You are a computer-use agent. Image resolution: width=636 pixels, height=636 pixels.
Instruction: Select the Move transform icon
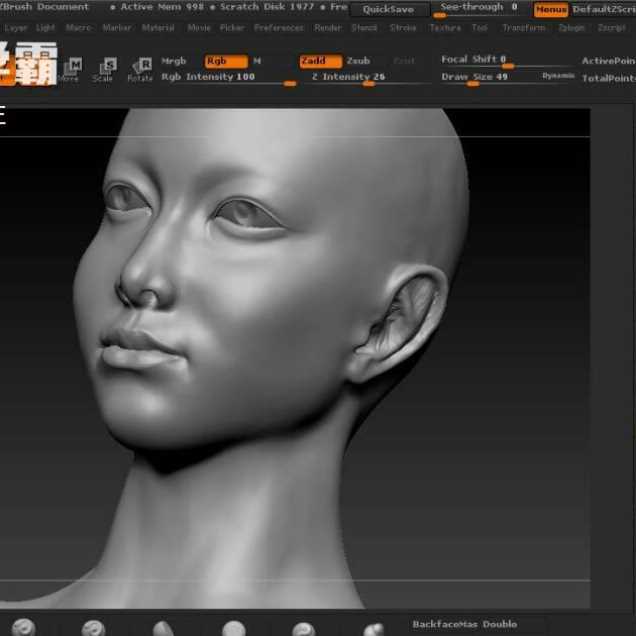71,69
